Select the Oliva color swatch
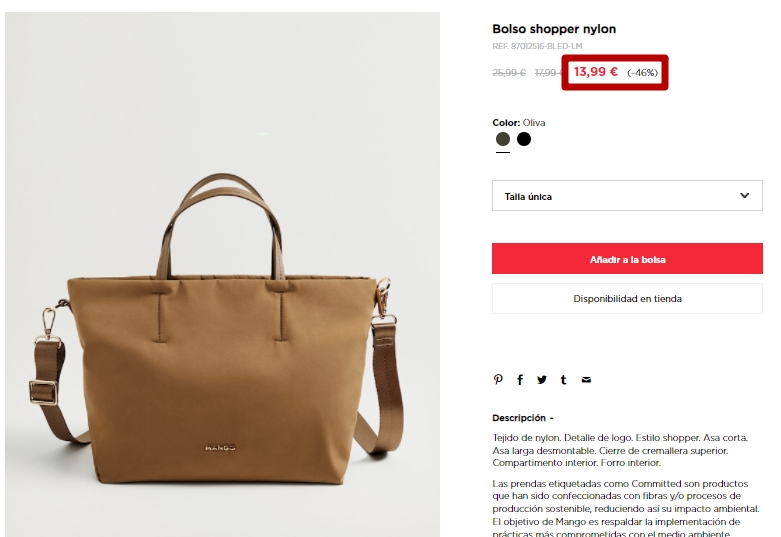The width and height of the screenshot is (781, 537). coord(503,139)
